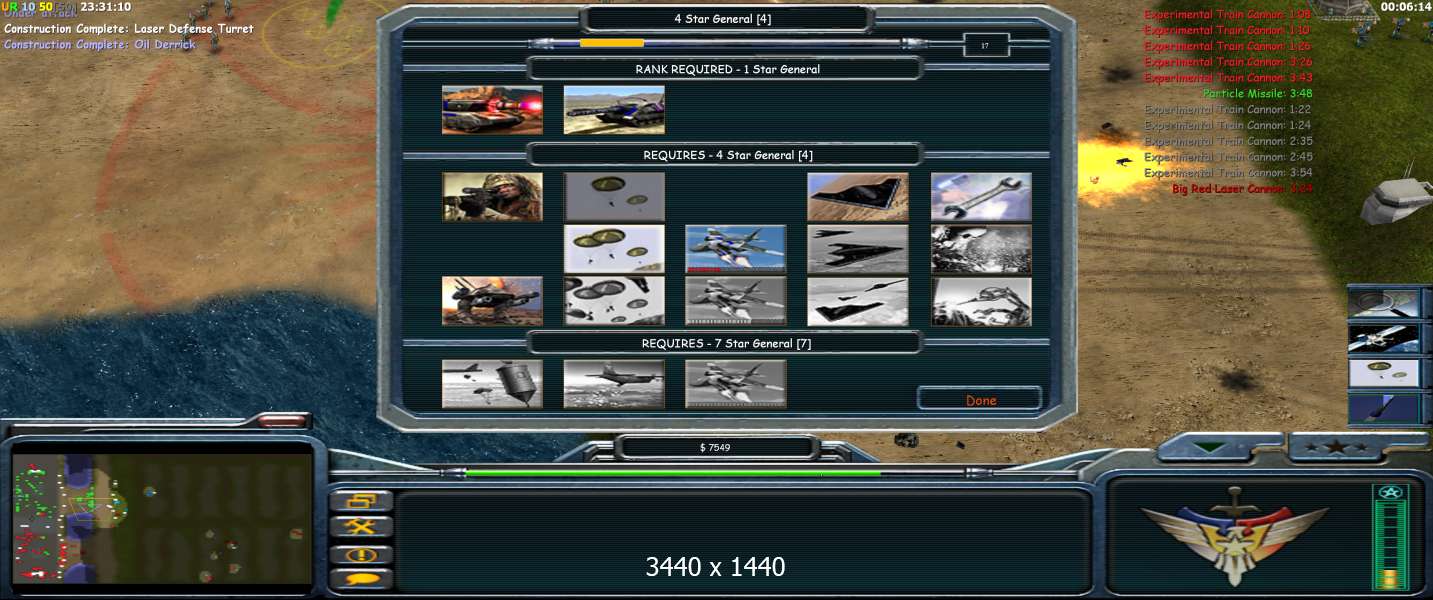This screenshot has height=600, width=1433.
Task: Select the colored paratroop drop icon
Action: [x=614, y=249]
